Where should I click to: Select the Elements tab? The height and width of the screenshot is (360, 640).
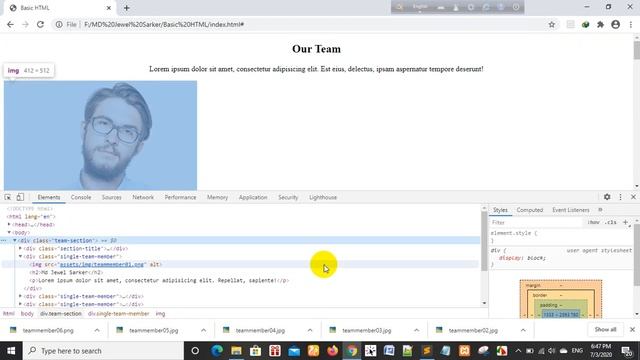click(x=49, y=197)
